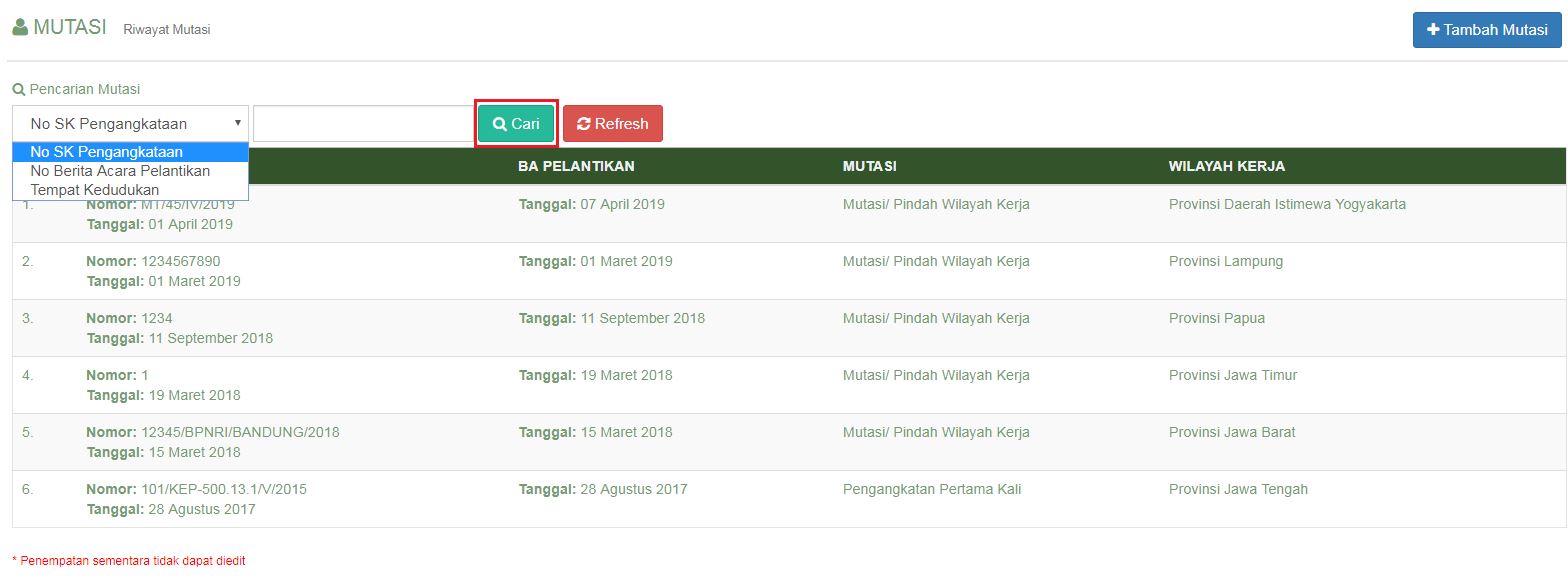Choose No Berita Acara Pelantikan option
The width and height of the screenshot is (1568, 583).
tap(120, 171)
